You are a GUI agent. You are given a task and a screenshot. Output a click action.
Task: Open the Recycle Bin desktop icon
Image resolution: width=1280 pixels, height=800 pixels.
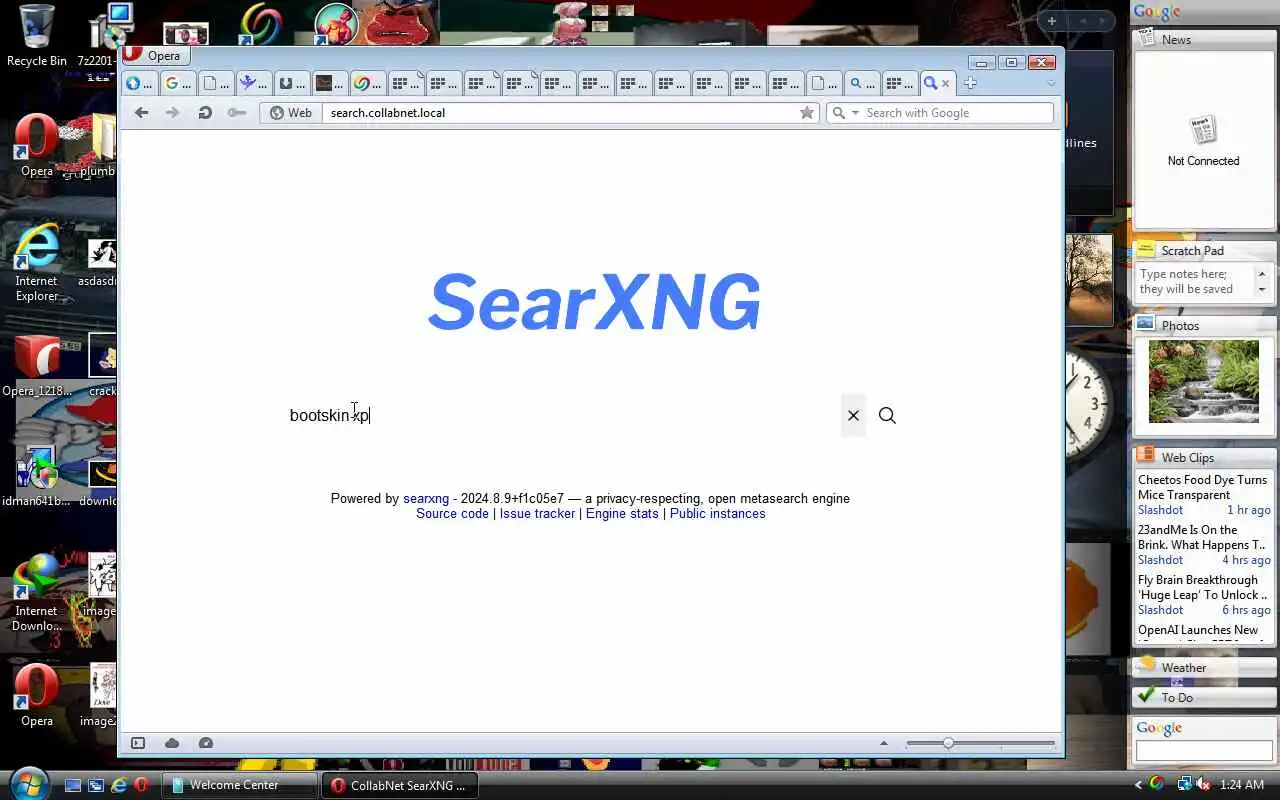36,36
